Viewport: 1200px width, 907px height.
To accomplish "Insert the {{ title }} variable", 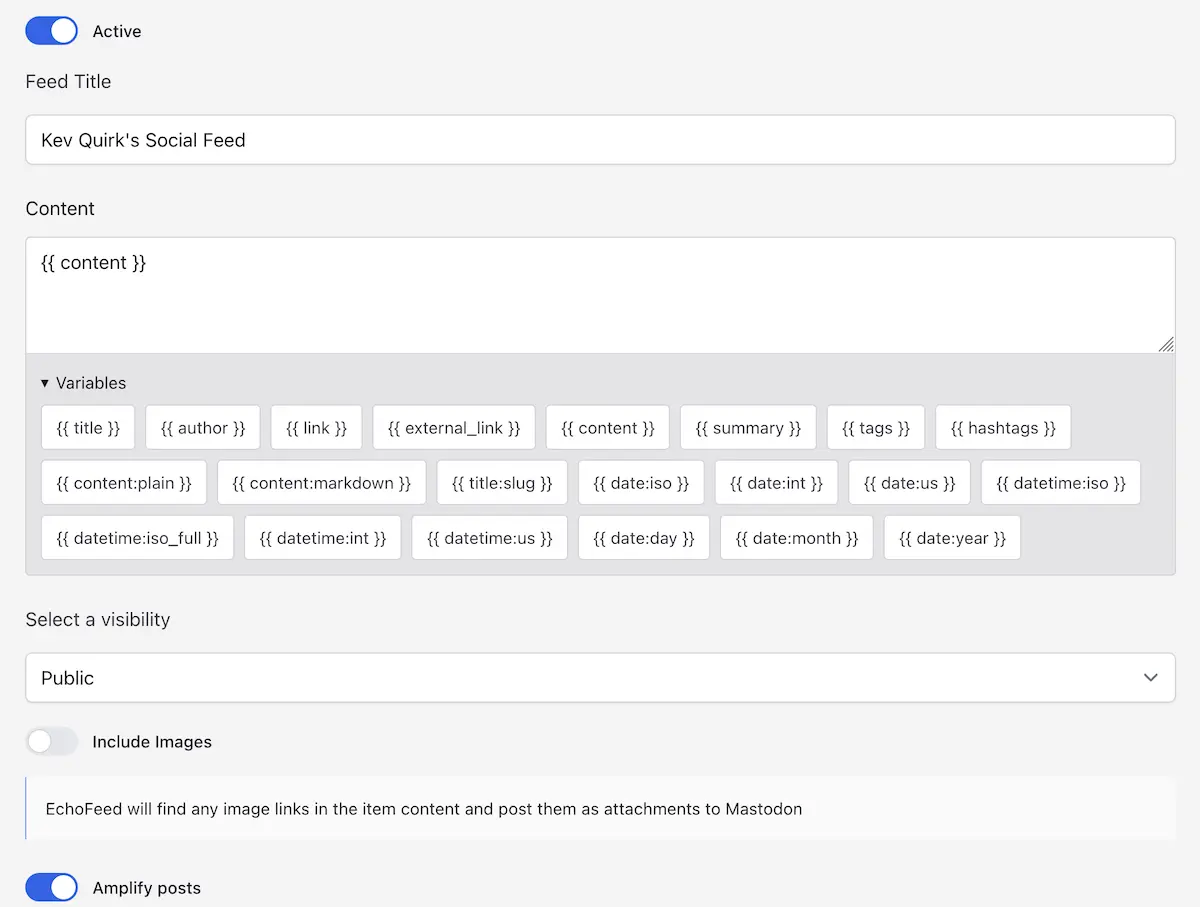I will (x=88, y=428).
